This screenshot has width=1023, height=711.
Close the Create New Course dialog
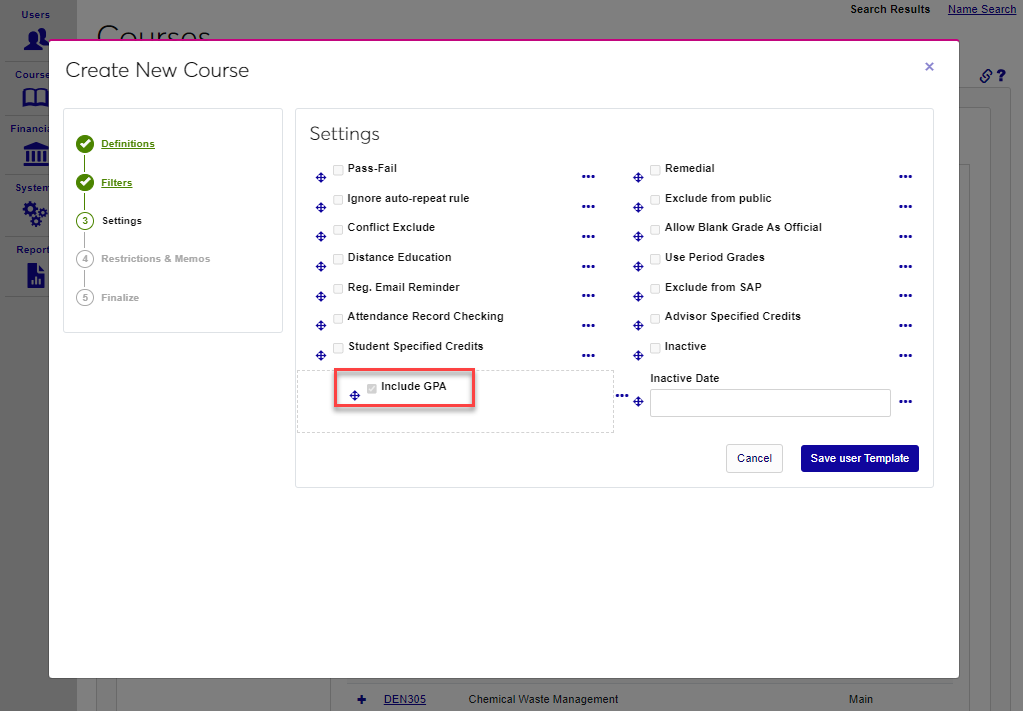[929, 67]
